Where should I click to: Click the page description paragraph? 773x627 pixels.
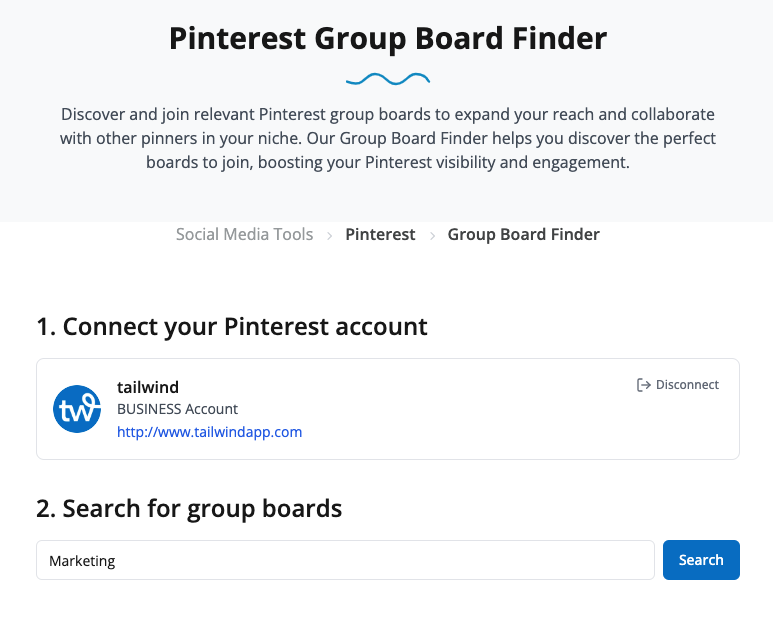(x=387, y=138)
